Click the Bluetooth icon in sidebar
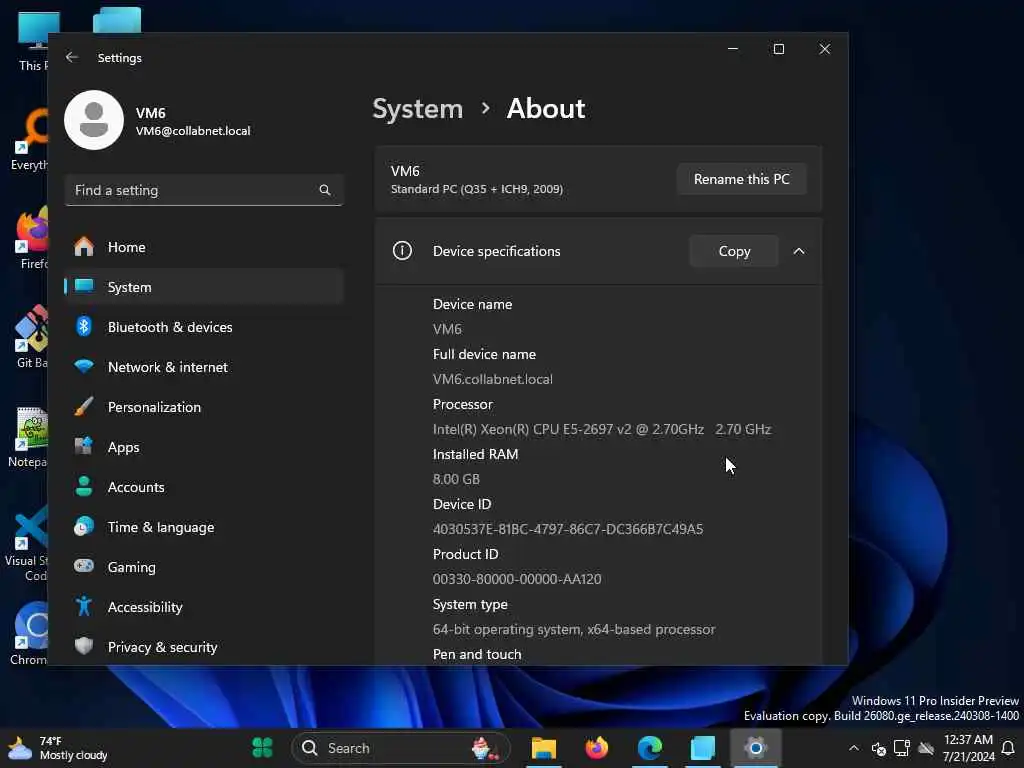Viewport: 1024px width, 768px height. click(x=84, y=327)
